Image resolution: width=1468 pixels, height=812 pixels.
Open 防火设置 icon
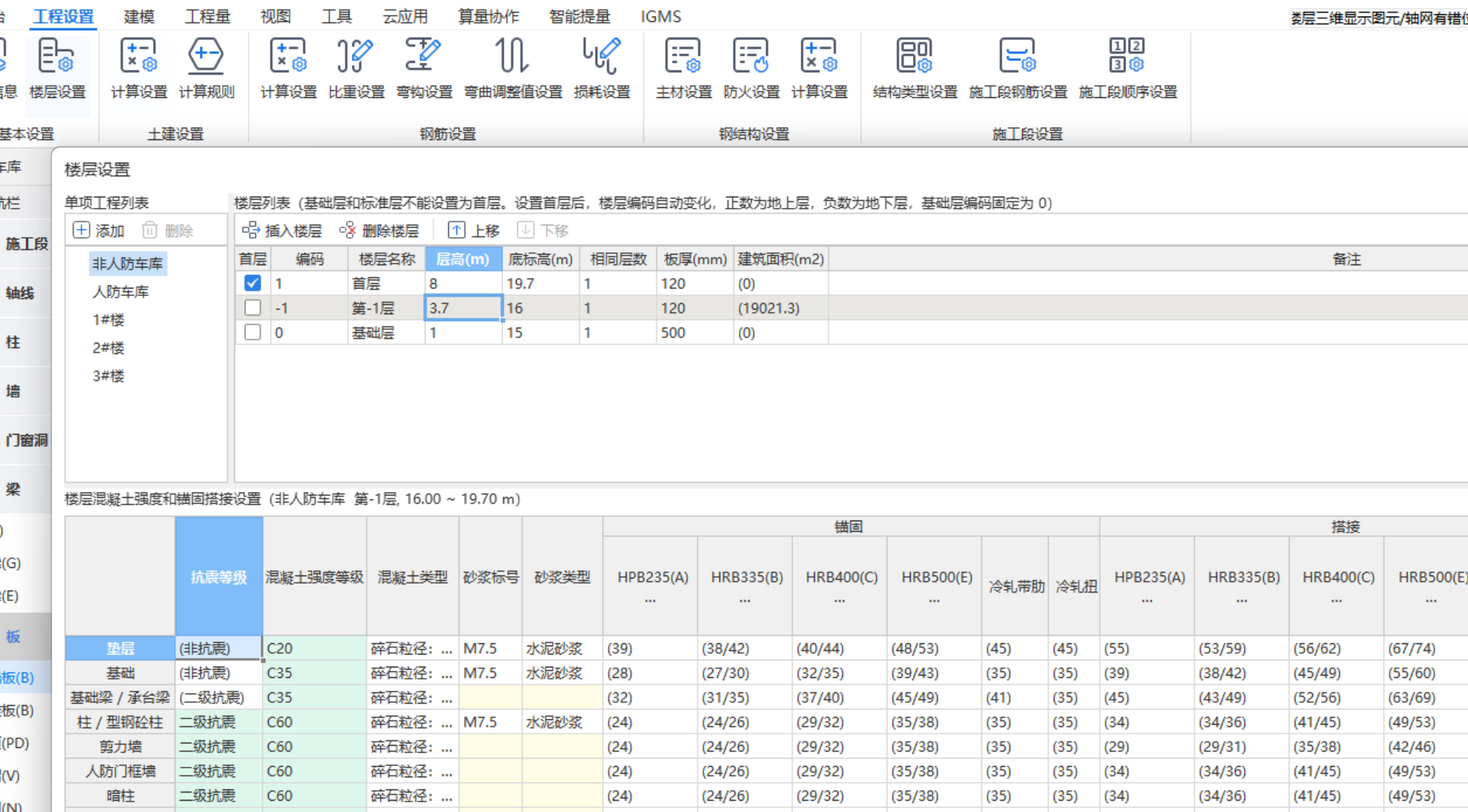tap(751, 69)
